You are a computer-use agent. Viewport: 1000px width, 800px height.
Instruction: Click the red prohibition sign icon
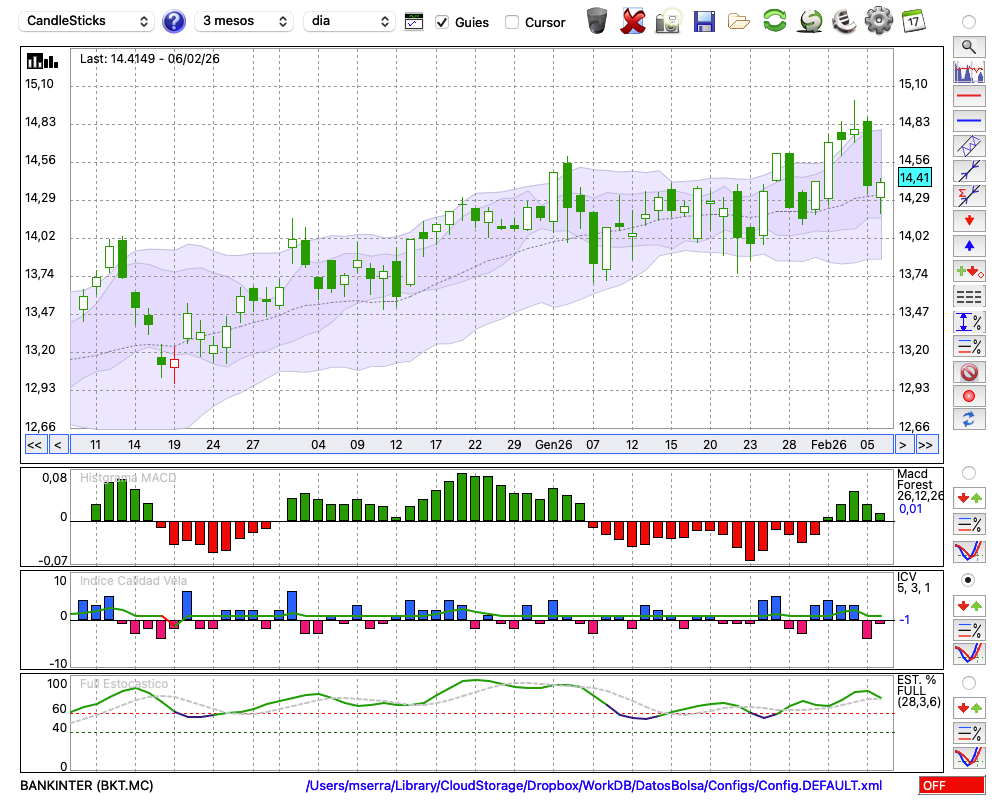click(969, 372)
